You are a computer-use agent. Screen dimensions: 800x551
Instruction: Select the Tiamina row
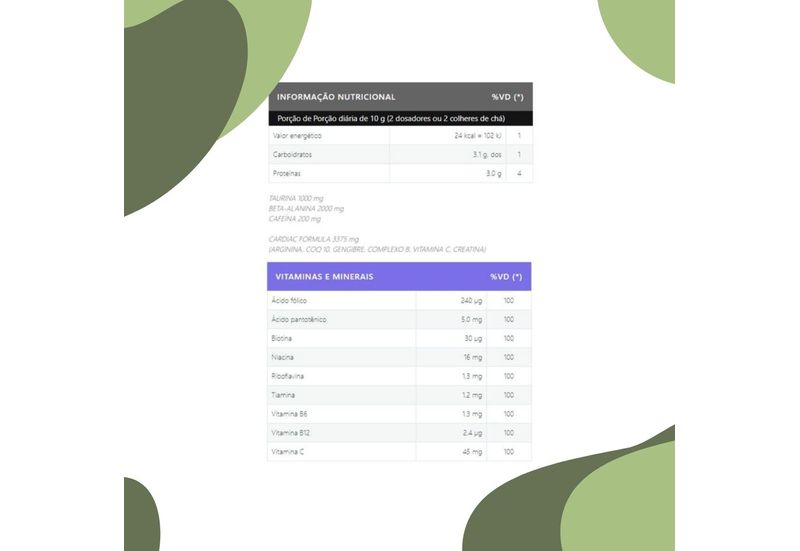pyautogui.click(x=399, y=395)
